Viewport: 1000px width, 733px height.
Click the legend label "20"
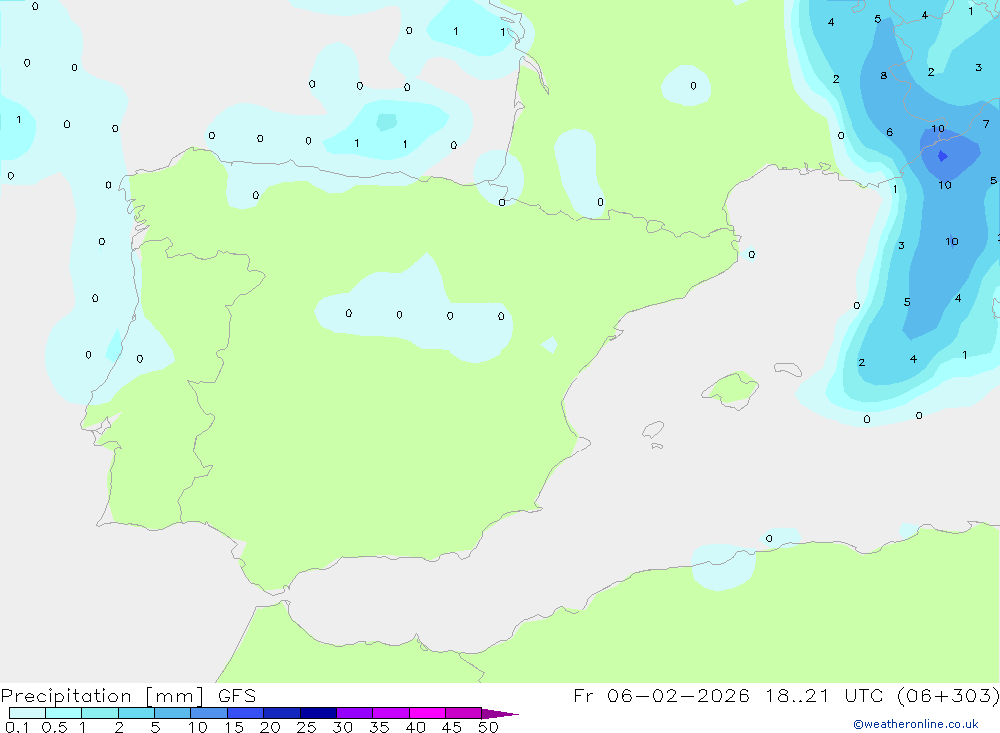(270, 727)
